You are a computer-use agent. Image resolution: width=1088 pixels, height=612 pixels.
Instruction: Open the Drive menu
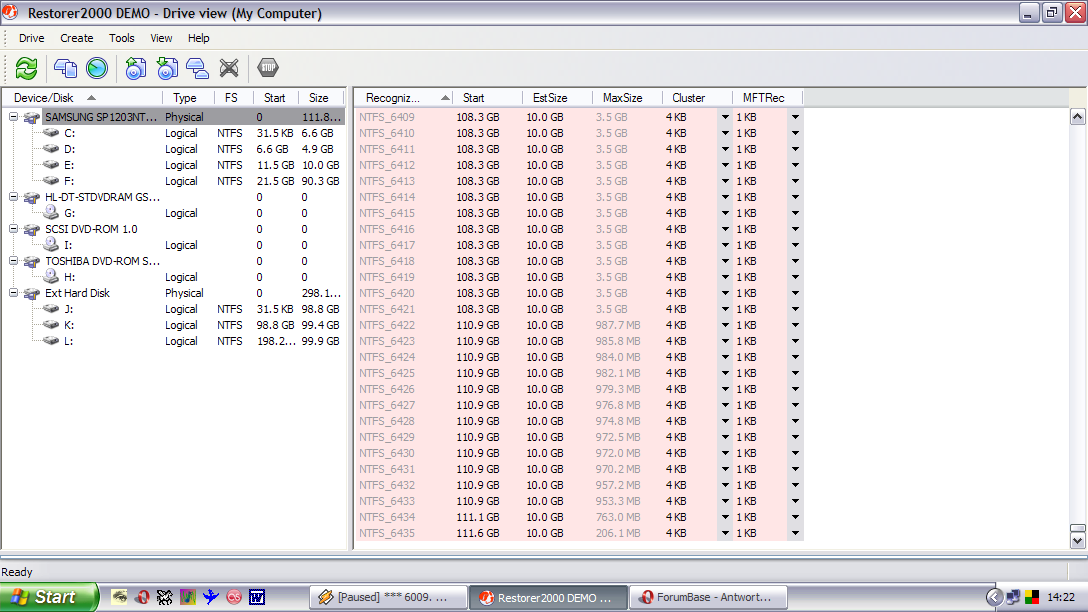click(31, 38)
